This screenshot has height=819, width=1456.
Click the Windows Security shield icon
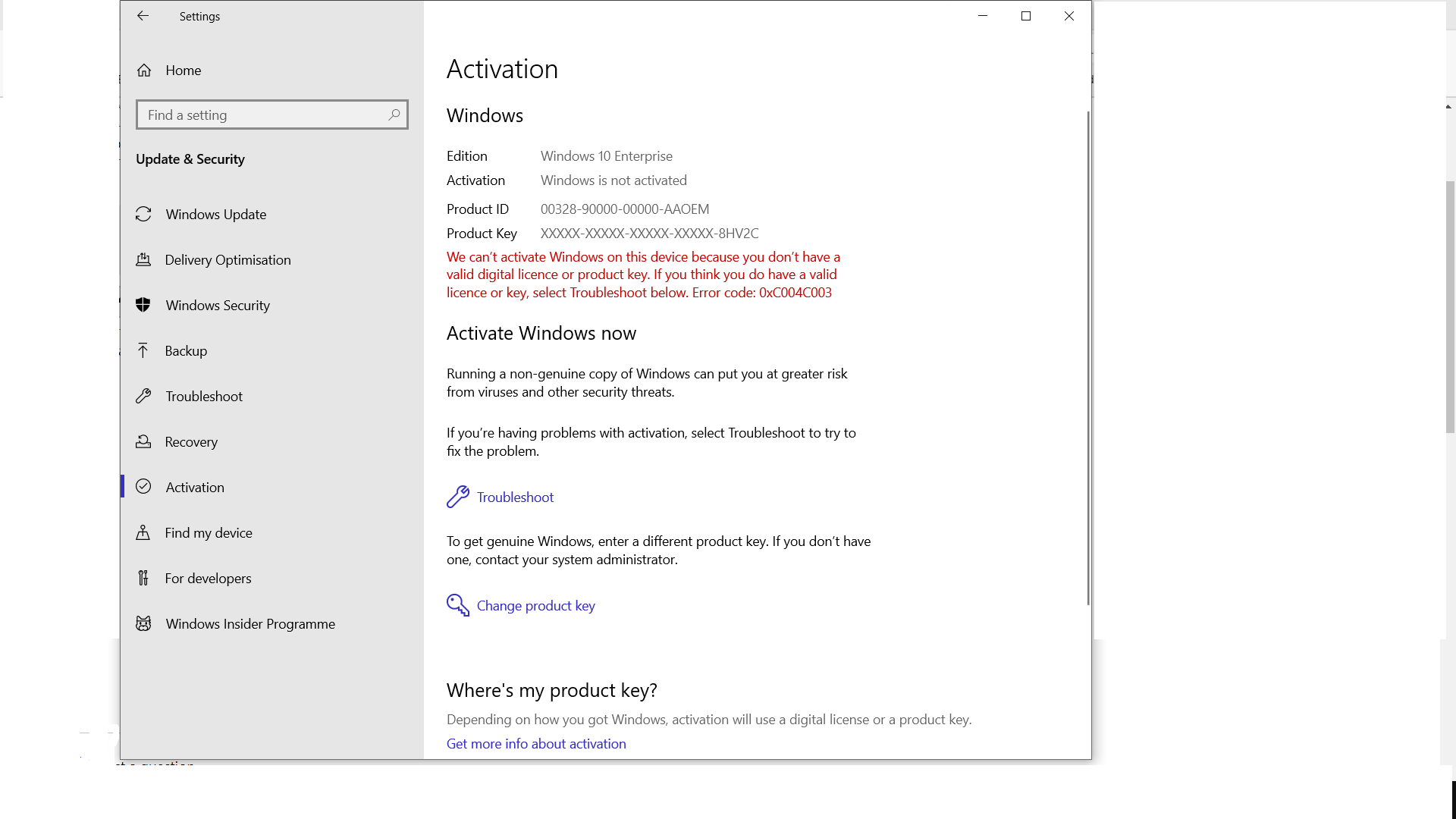click(143, 305)
